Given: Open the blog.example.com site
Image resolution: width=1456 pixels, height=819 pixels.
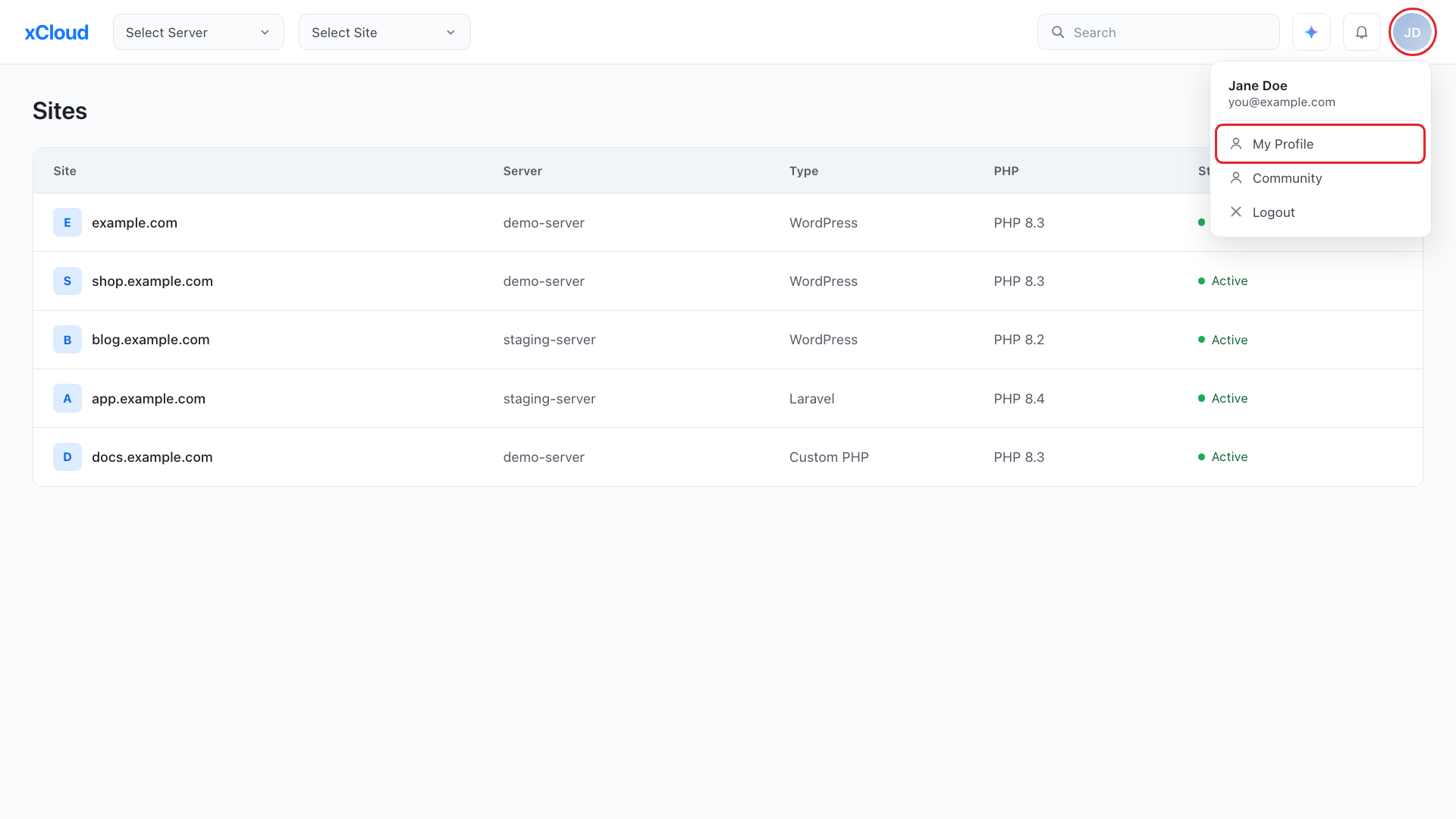Looking at the screenshot, I should (x=151, y=340).
